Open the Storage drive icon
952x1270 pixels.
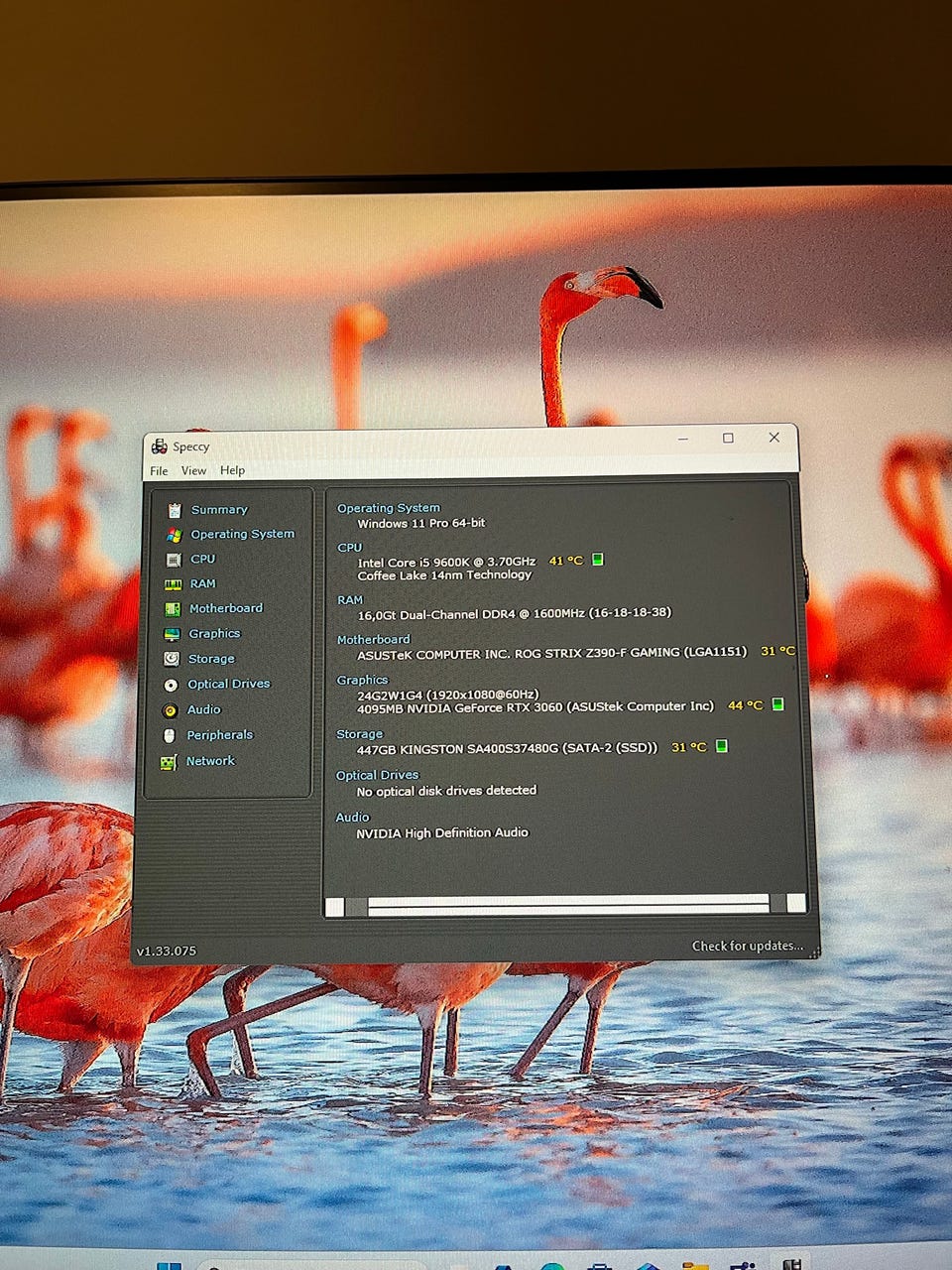[172, 659]
